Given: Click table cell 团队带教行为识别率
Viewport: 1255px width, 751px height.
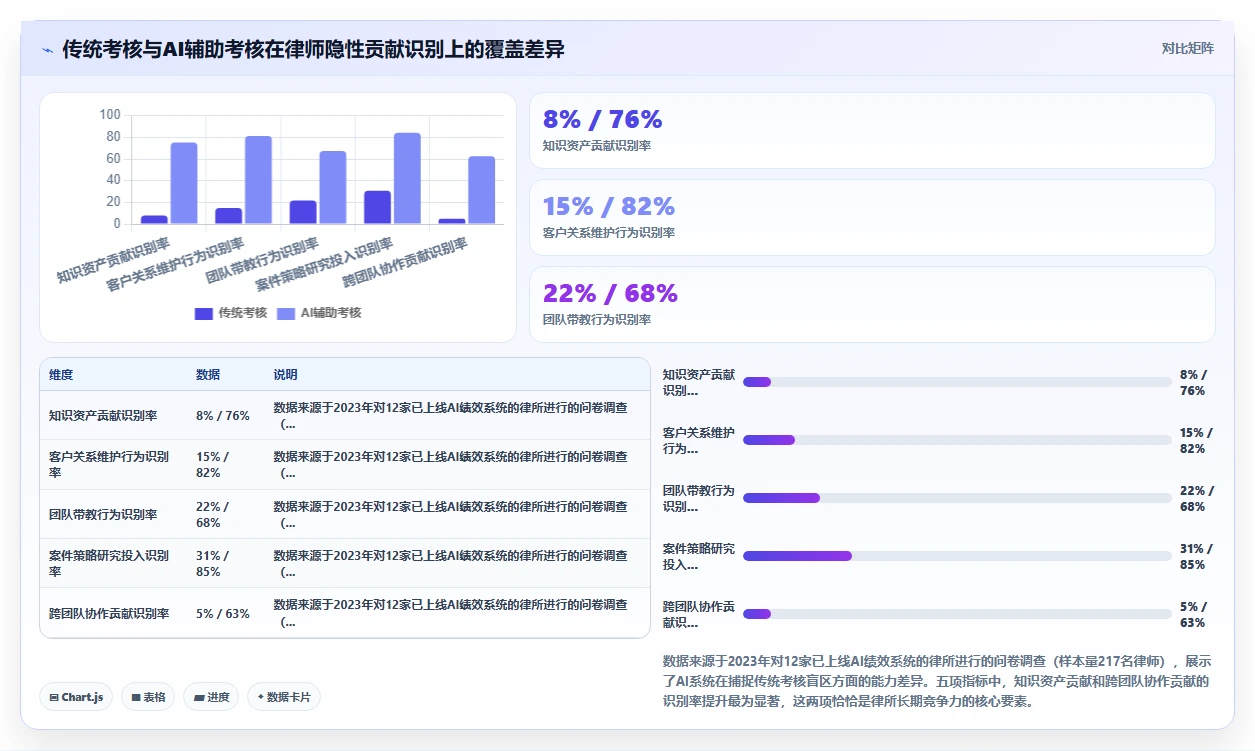Looking at the screenshot, I should pos(103,515).
